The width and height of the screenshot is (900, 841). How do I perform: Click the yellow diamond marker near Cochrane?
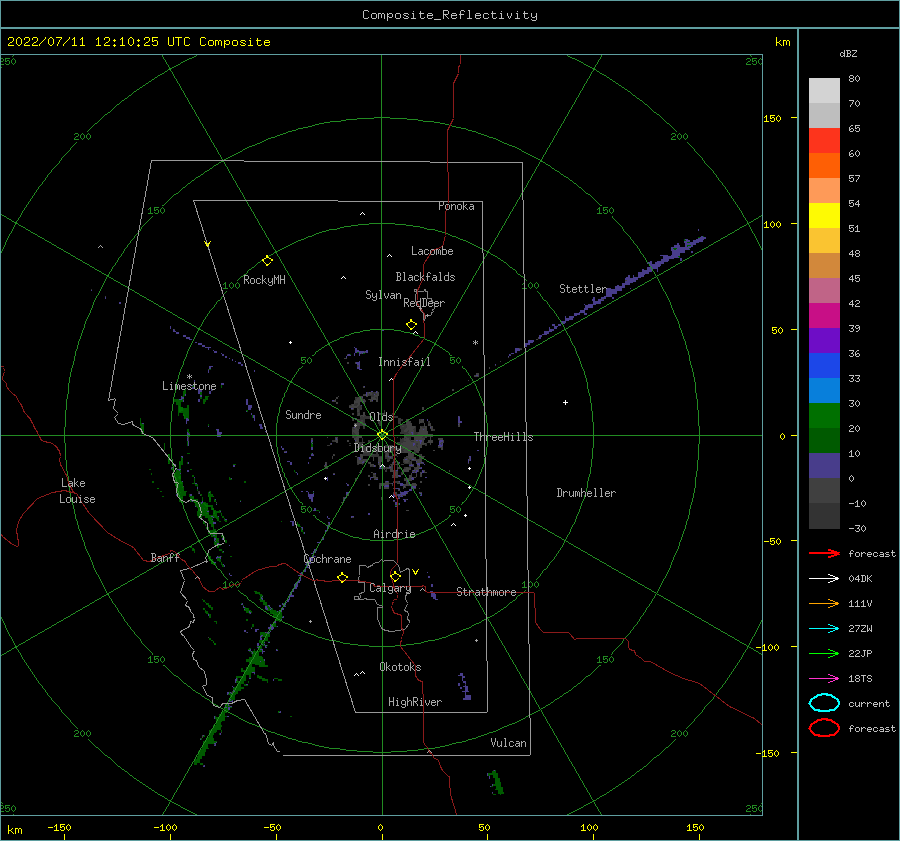(x=343, y=578)
